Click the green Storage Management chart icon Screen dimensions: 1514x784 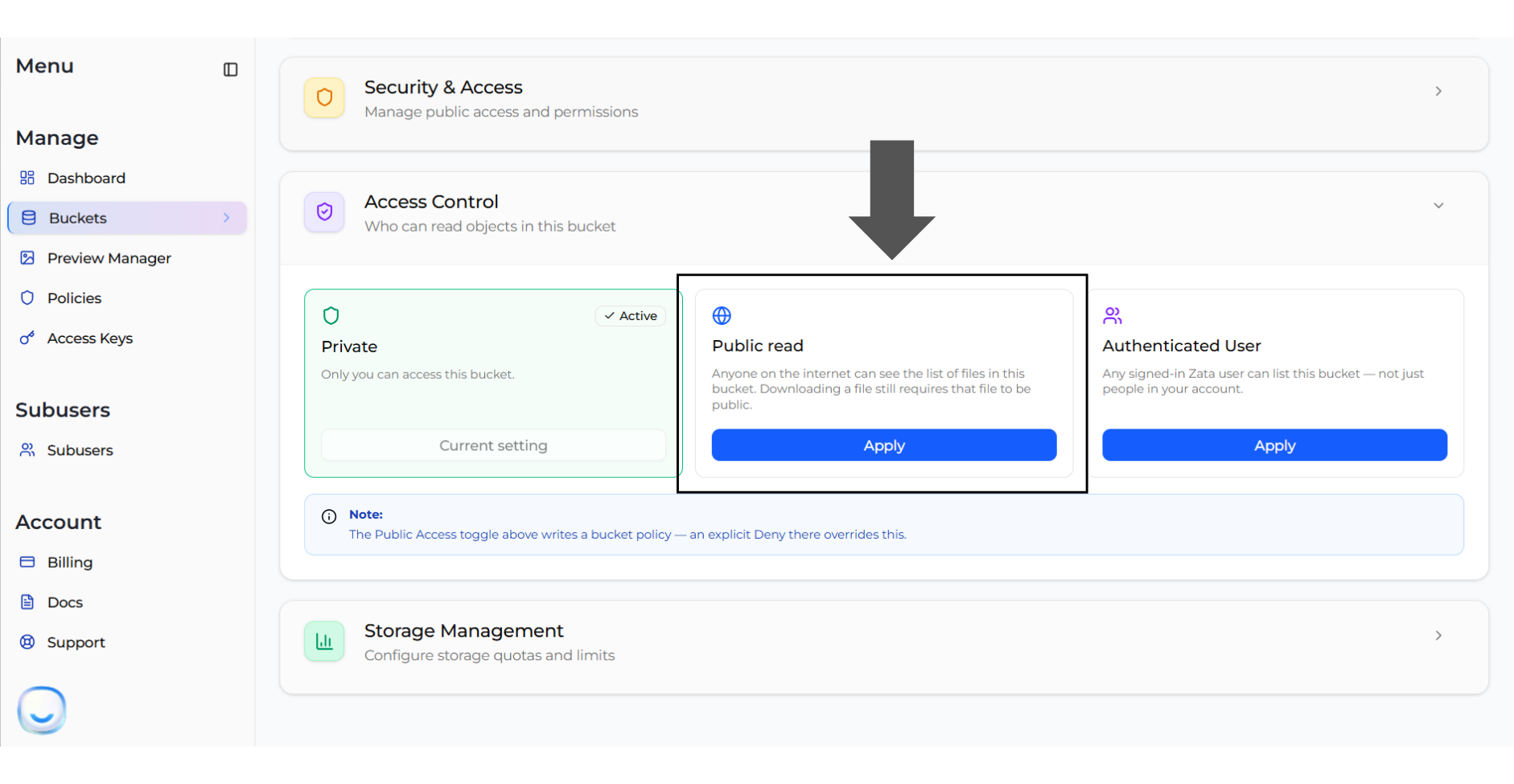(x=324, y=641)
